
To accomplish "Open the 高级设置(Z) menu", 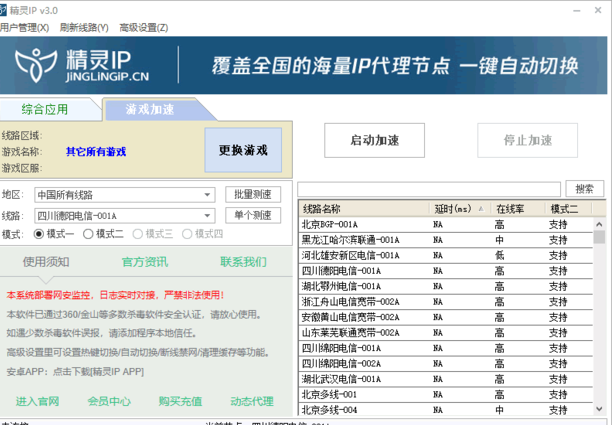I will click(x=144, y=28).
